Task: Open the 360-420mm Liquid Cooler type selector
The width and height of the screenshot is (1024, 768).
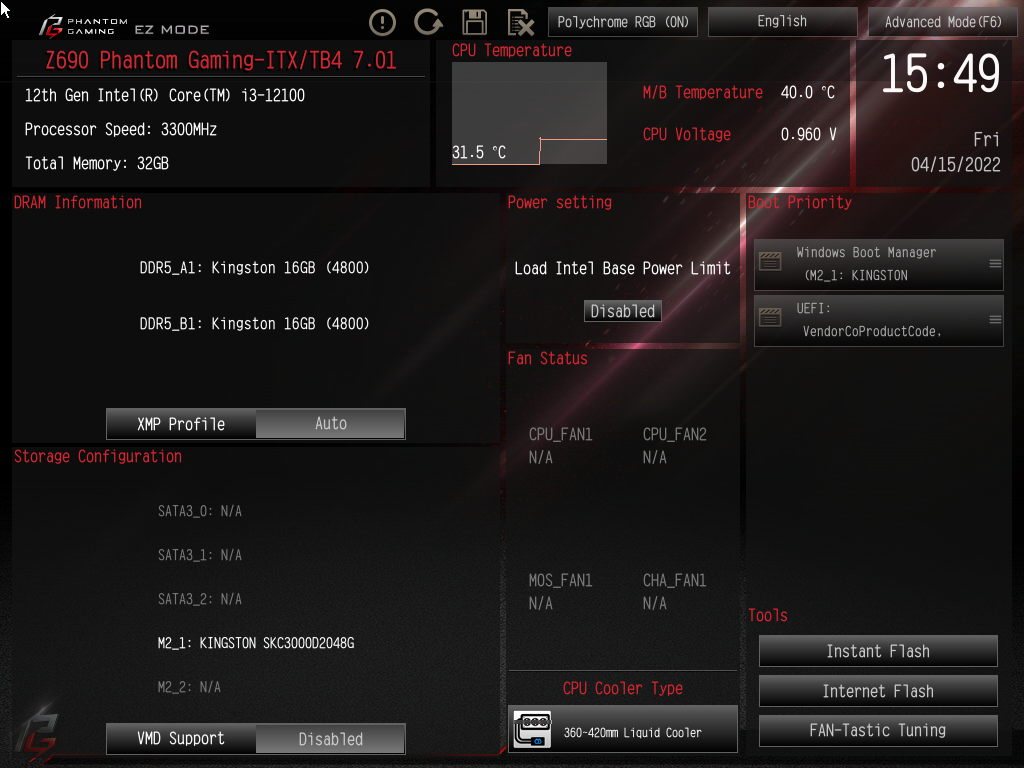Action: pyautogui.click(x=623, y=729)
